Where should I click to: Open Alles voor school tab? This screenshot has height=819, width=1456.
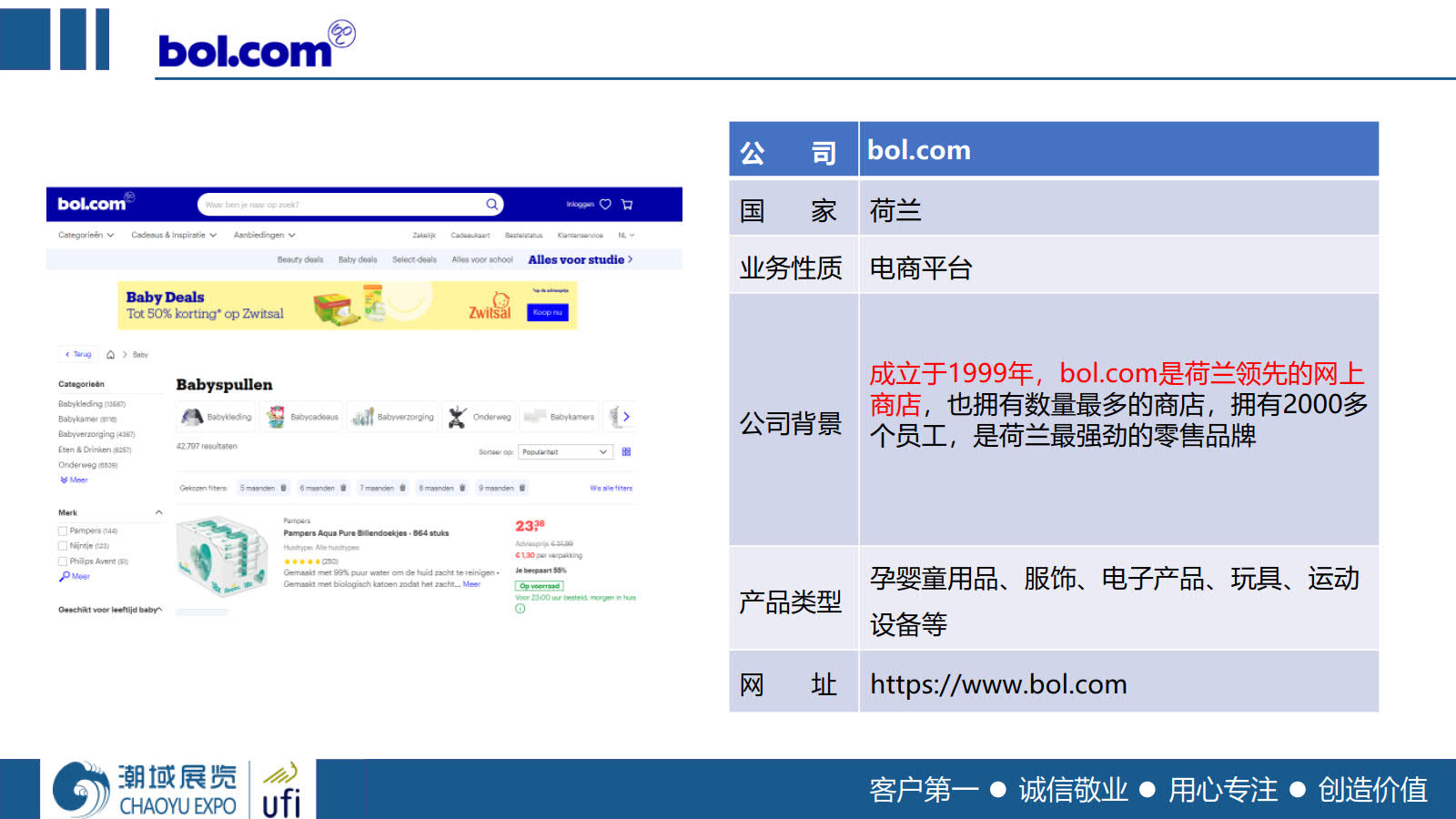(482, 259)
